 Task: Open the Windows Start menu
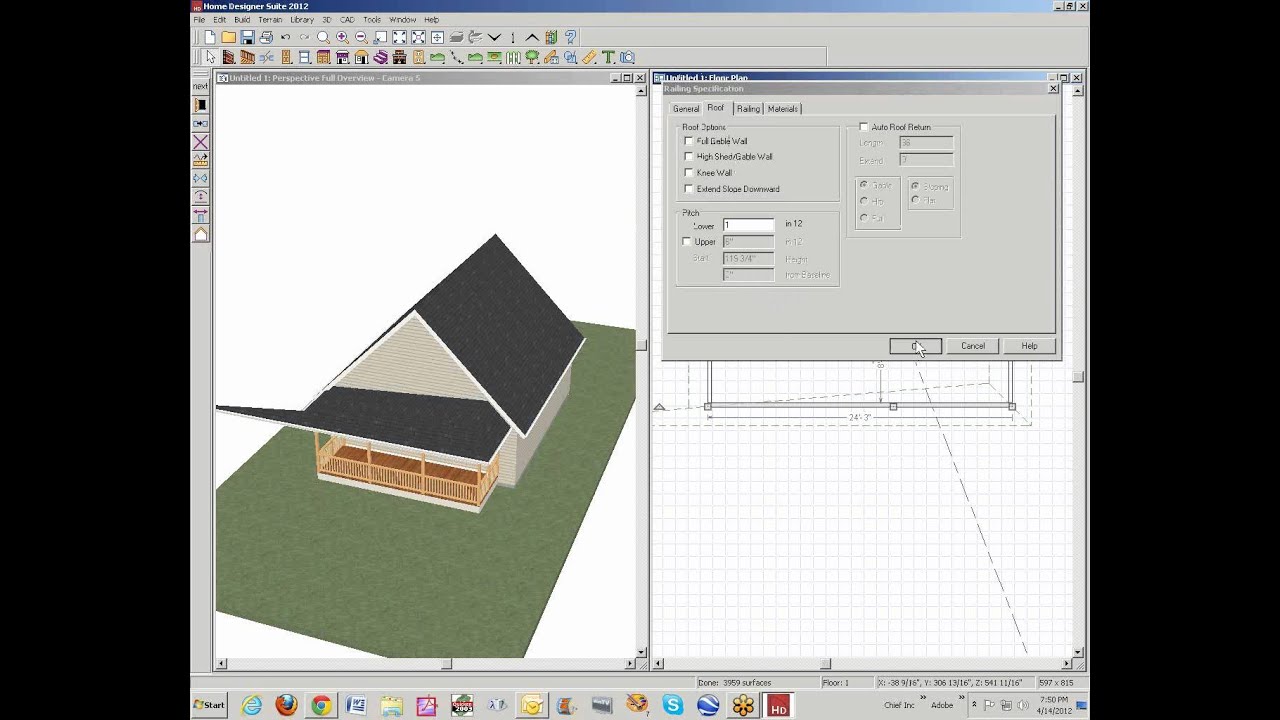click(x=211, y=705)
